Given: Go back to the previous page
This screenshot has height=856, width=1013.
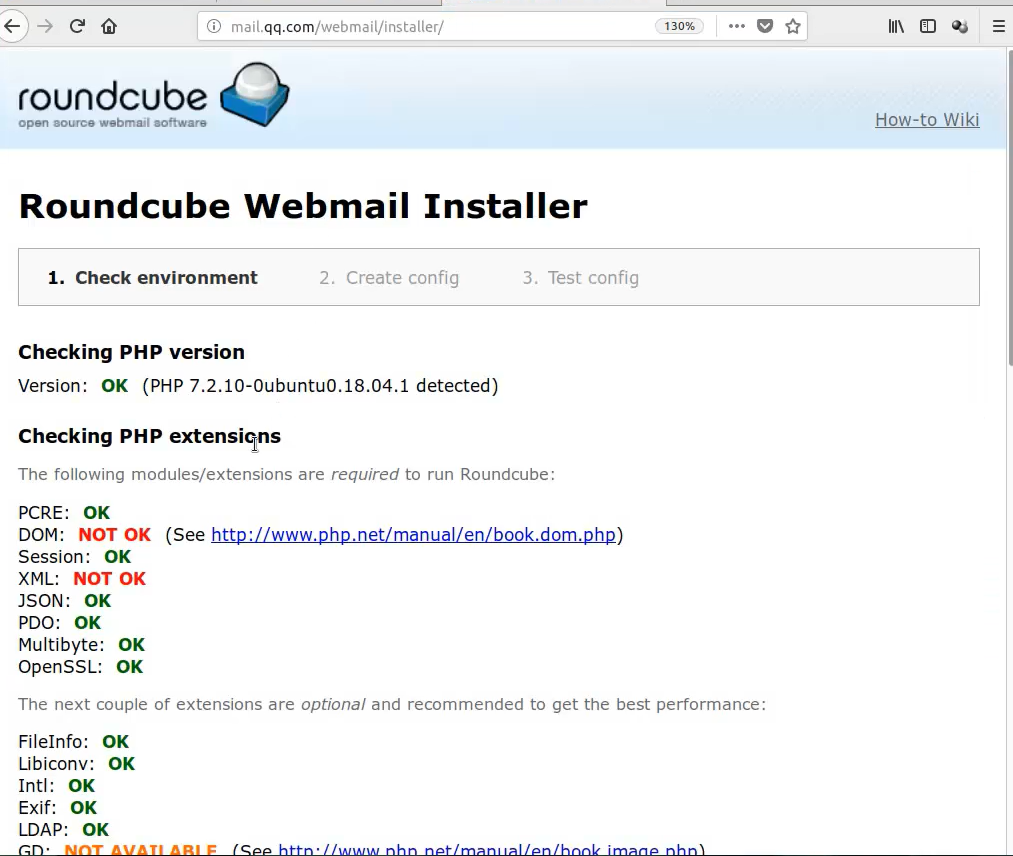Looking at the screenshot, I should [x=12, y=26].
